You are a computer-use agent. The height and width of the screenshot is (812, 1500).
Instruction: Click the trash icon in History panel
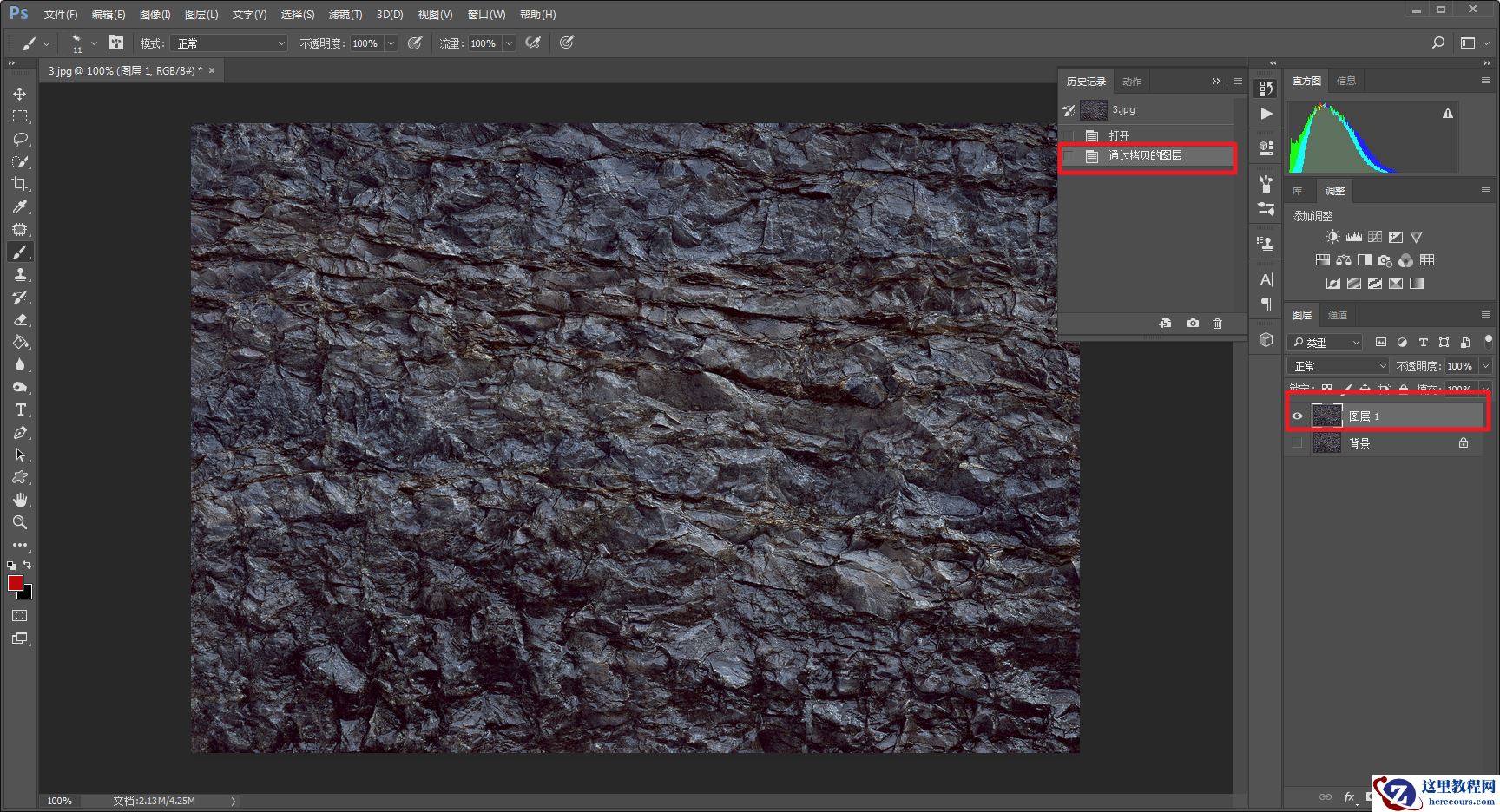pyautogui.click(x=1217, y=324)
